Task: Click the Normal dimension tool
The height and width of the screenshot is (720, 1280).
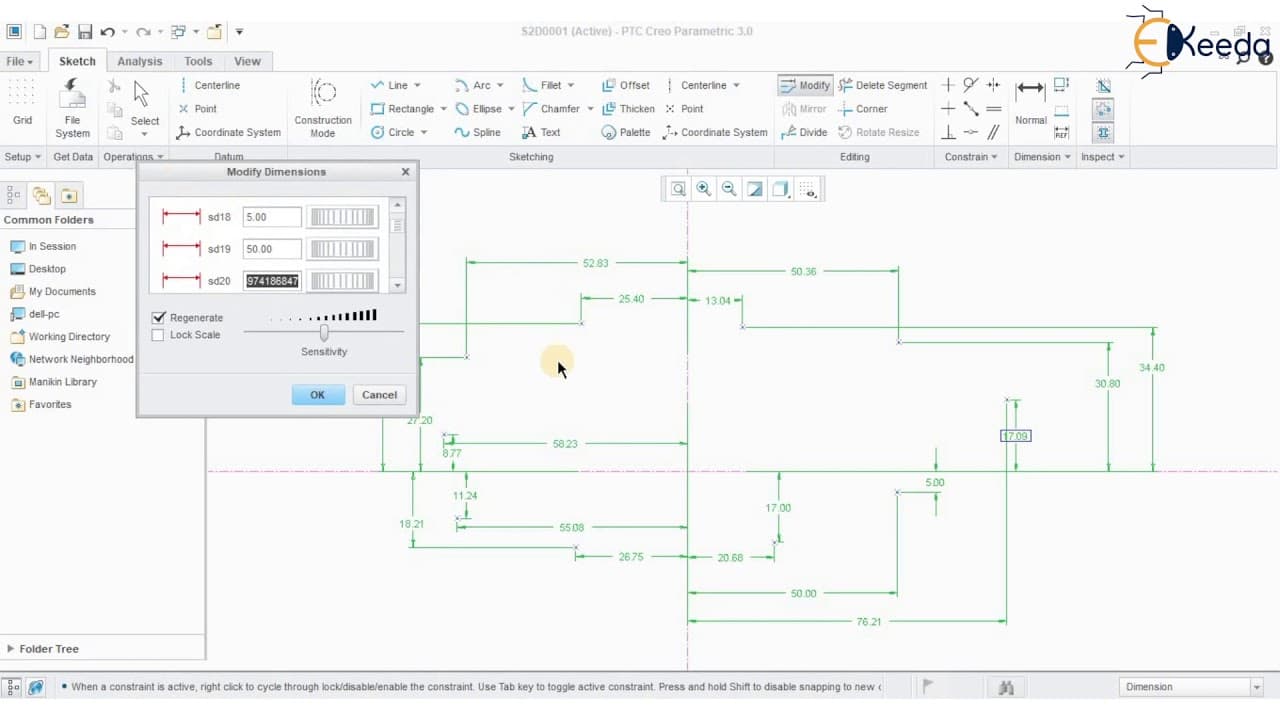Action: (x=1030, y=103)
